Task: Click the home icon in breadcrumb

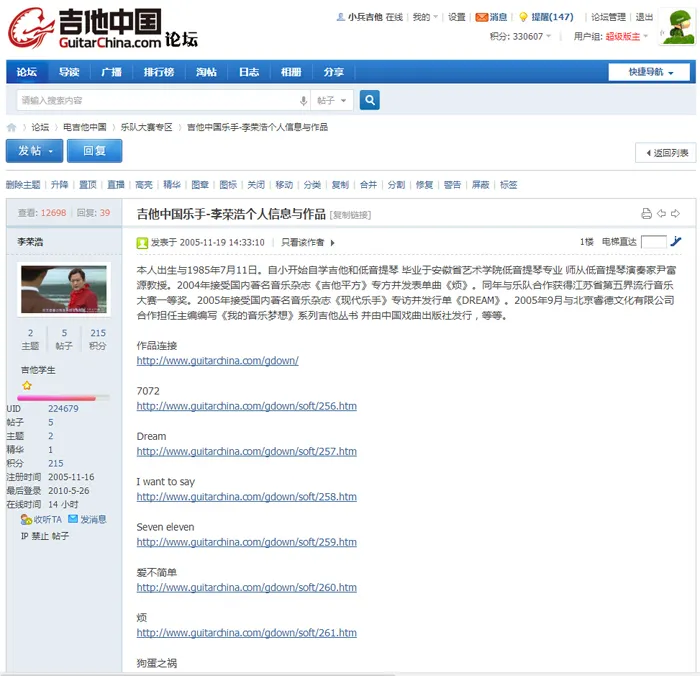Action: click(x=12, y=127)
